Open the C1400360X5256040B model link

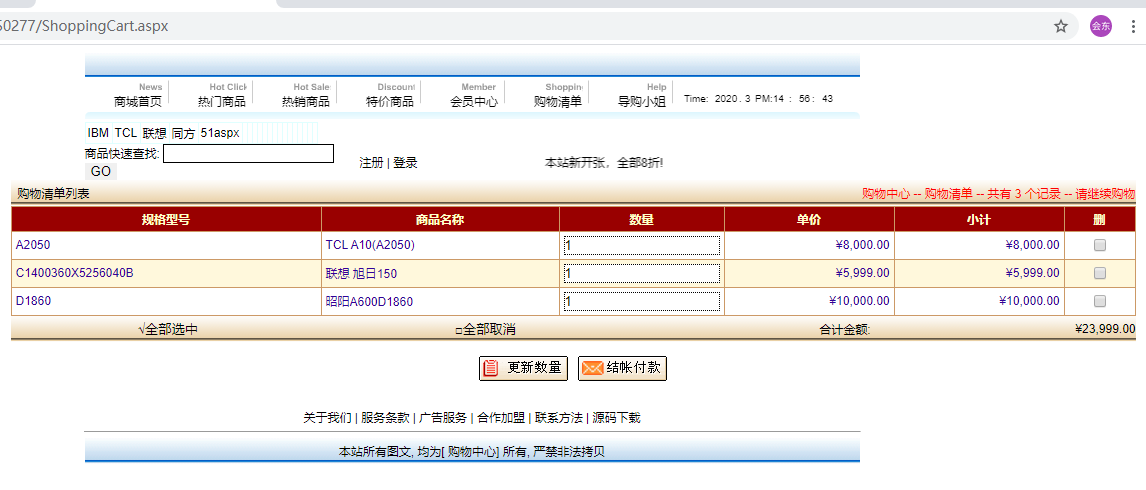(75, 273)
